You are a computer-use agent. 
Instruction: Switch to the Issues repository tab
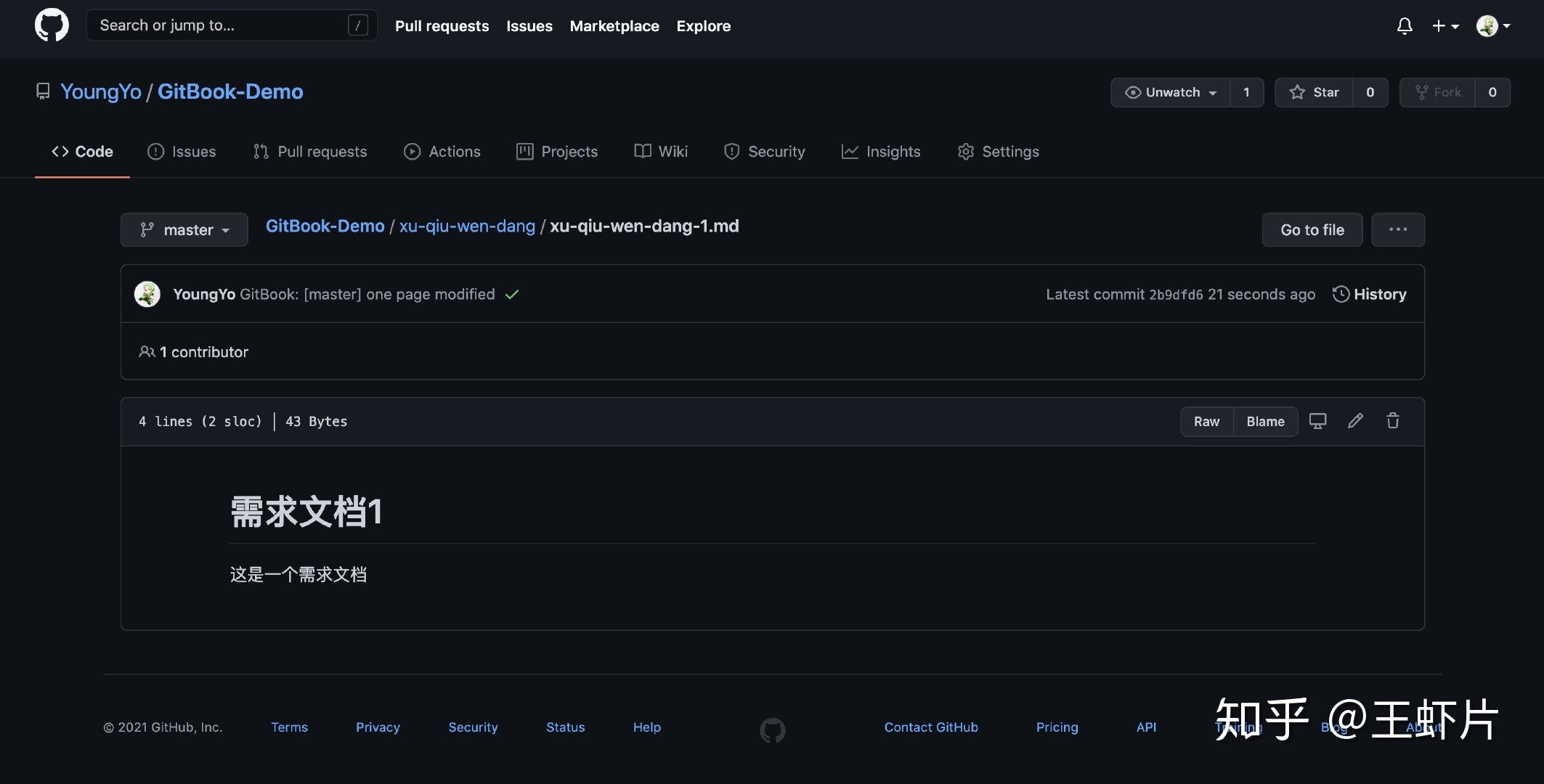click(x=182, y=152)
